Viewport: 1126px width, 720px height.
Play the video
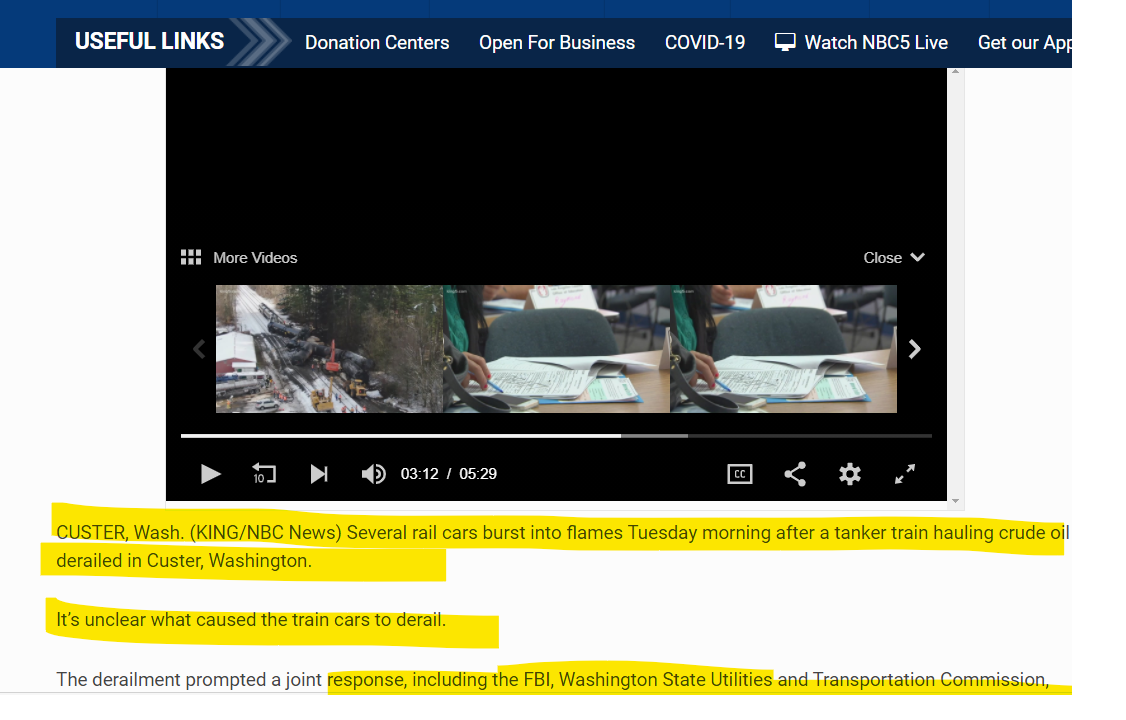(210, 474)
